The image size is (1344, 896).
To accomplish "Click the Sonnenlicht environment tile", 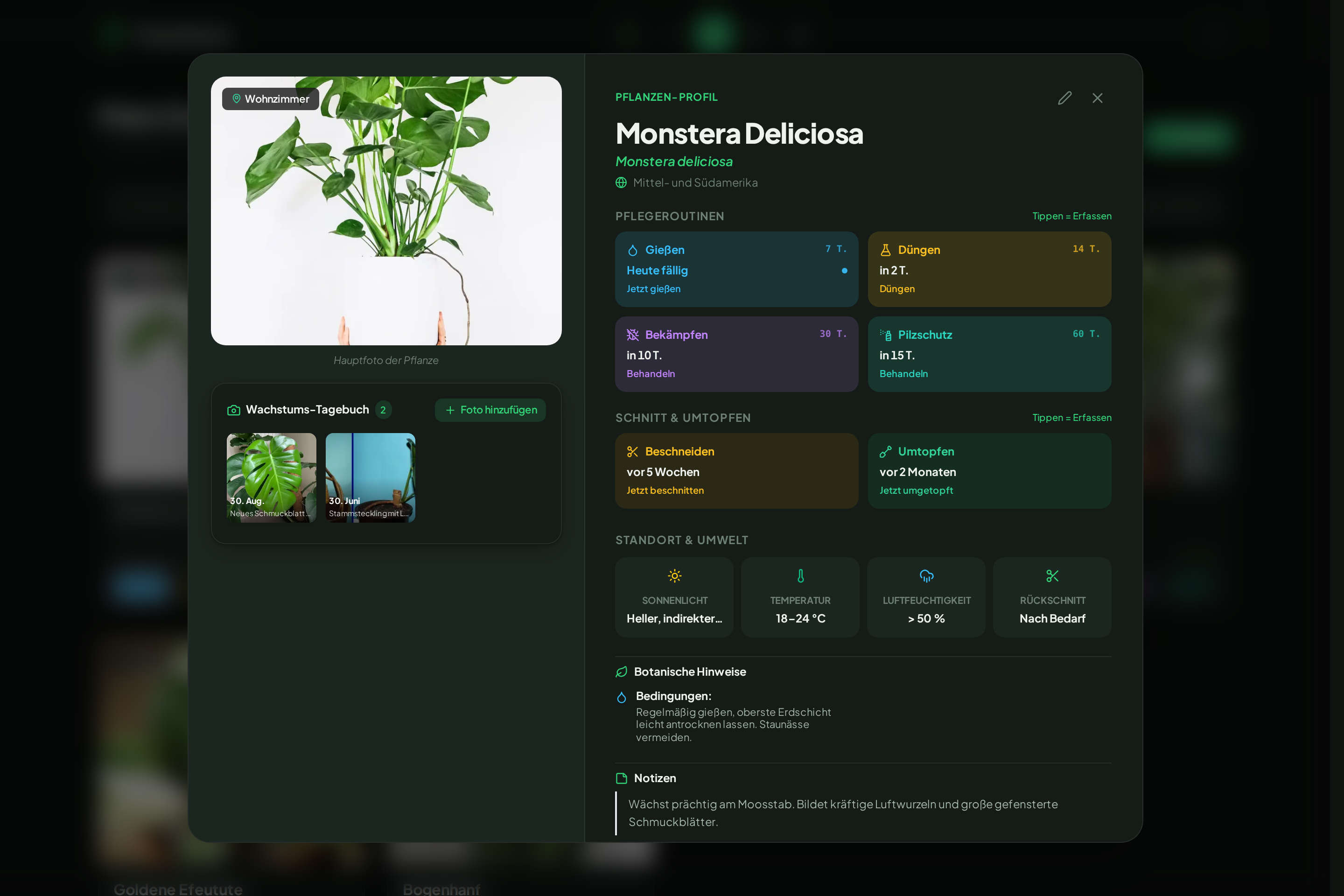I will point(674,597).
